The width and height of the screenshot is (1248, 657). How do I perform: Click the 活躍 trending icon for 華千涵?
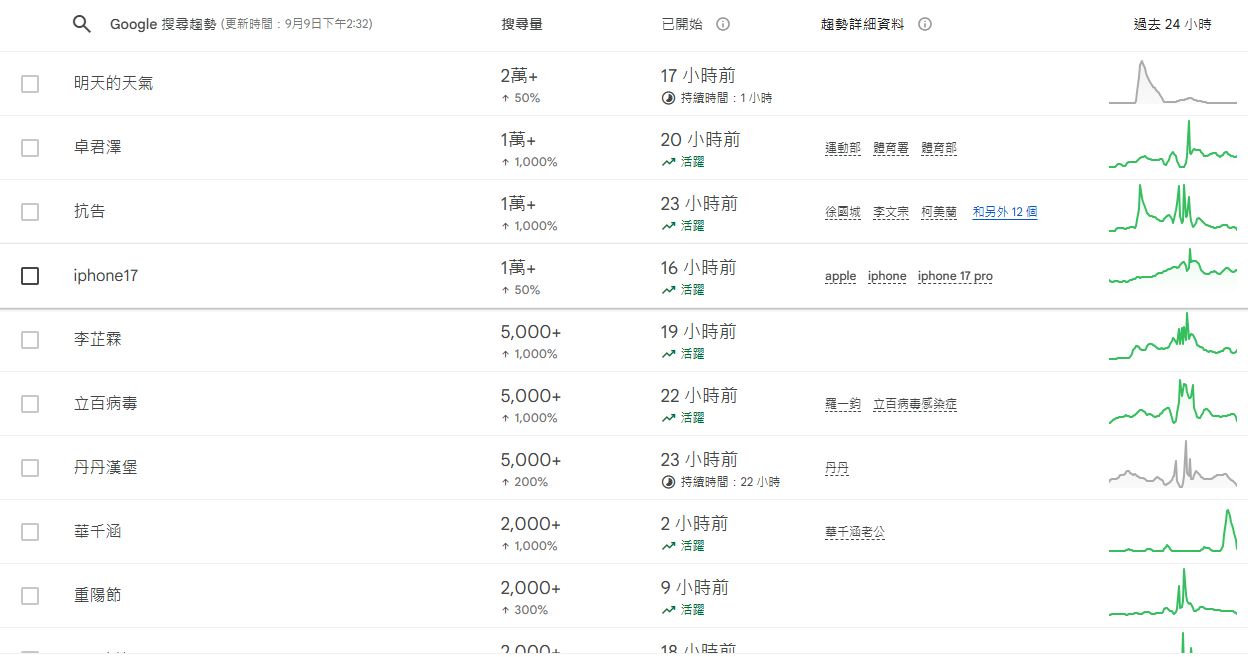coord(668,546)
